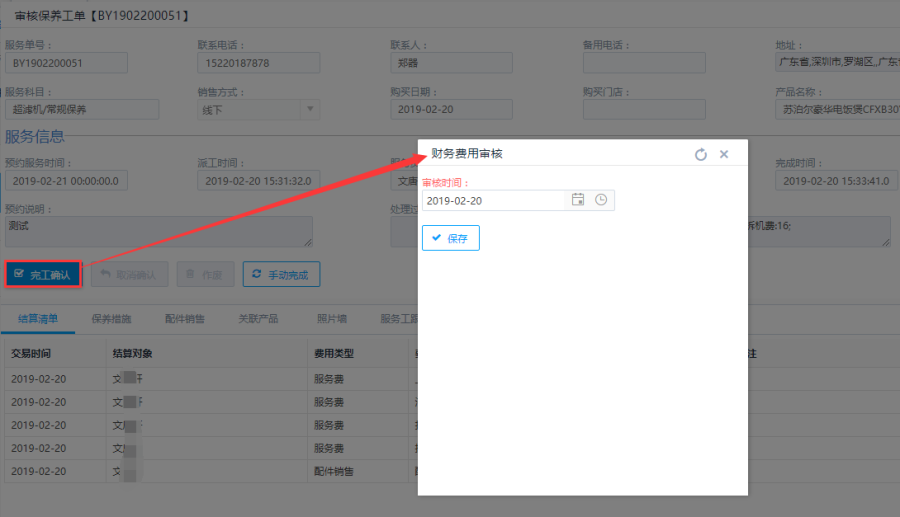The width and height of the screenshot is (900, 517).
Task: Open the 保养措施 tab
Action: [x=111, y=319]
